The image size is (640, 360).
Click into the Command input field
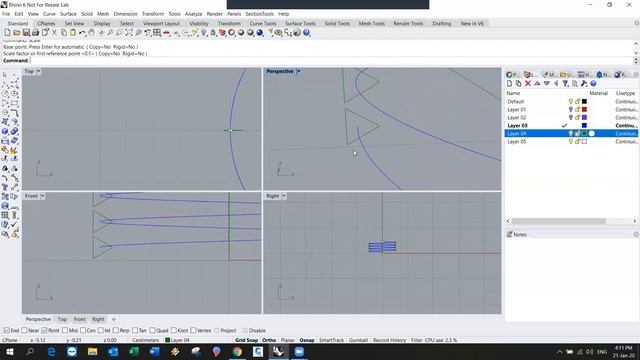point(331,60)
